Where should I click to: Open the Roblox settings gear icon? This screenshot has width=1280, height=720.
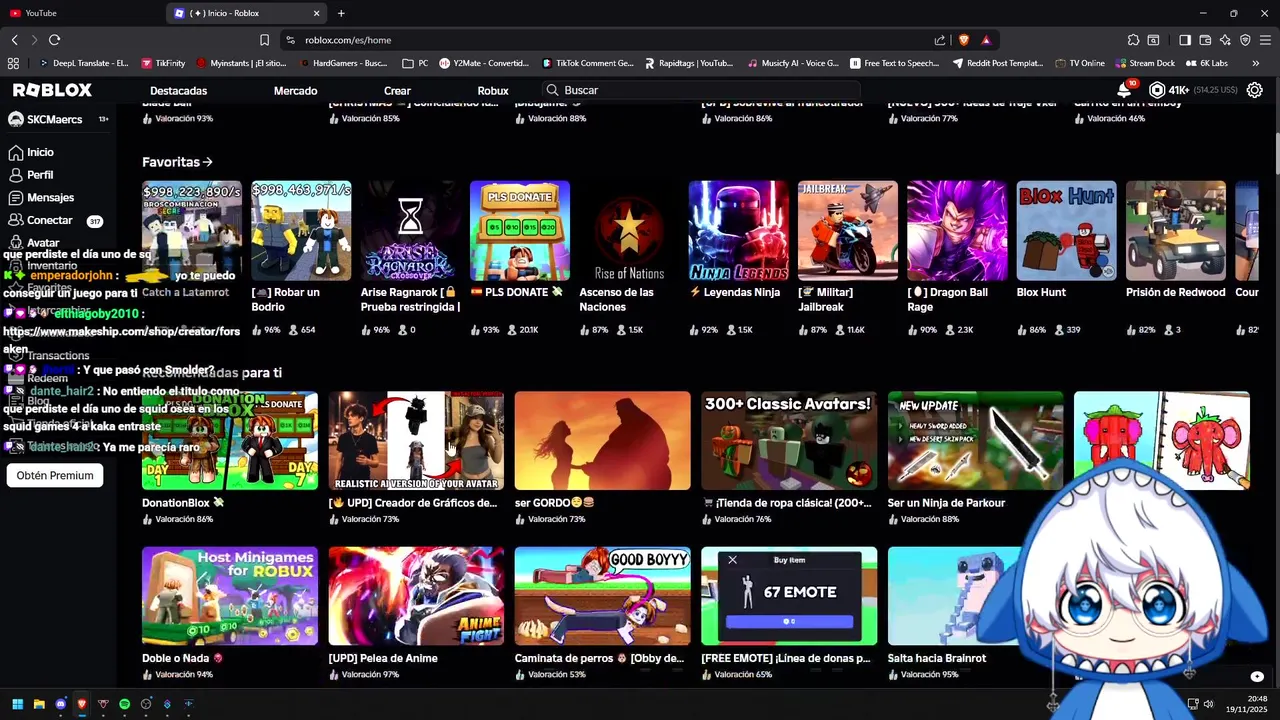[1255, 90]
